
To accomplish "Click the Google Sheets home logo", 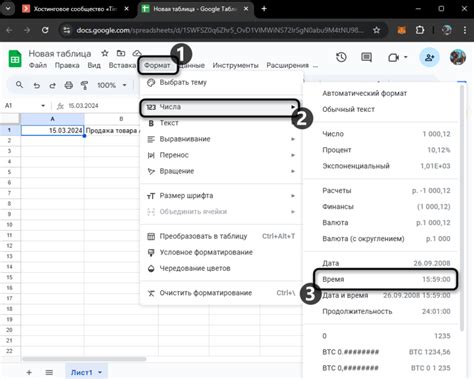I will pyautogui.click(x=15, y=59).
